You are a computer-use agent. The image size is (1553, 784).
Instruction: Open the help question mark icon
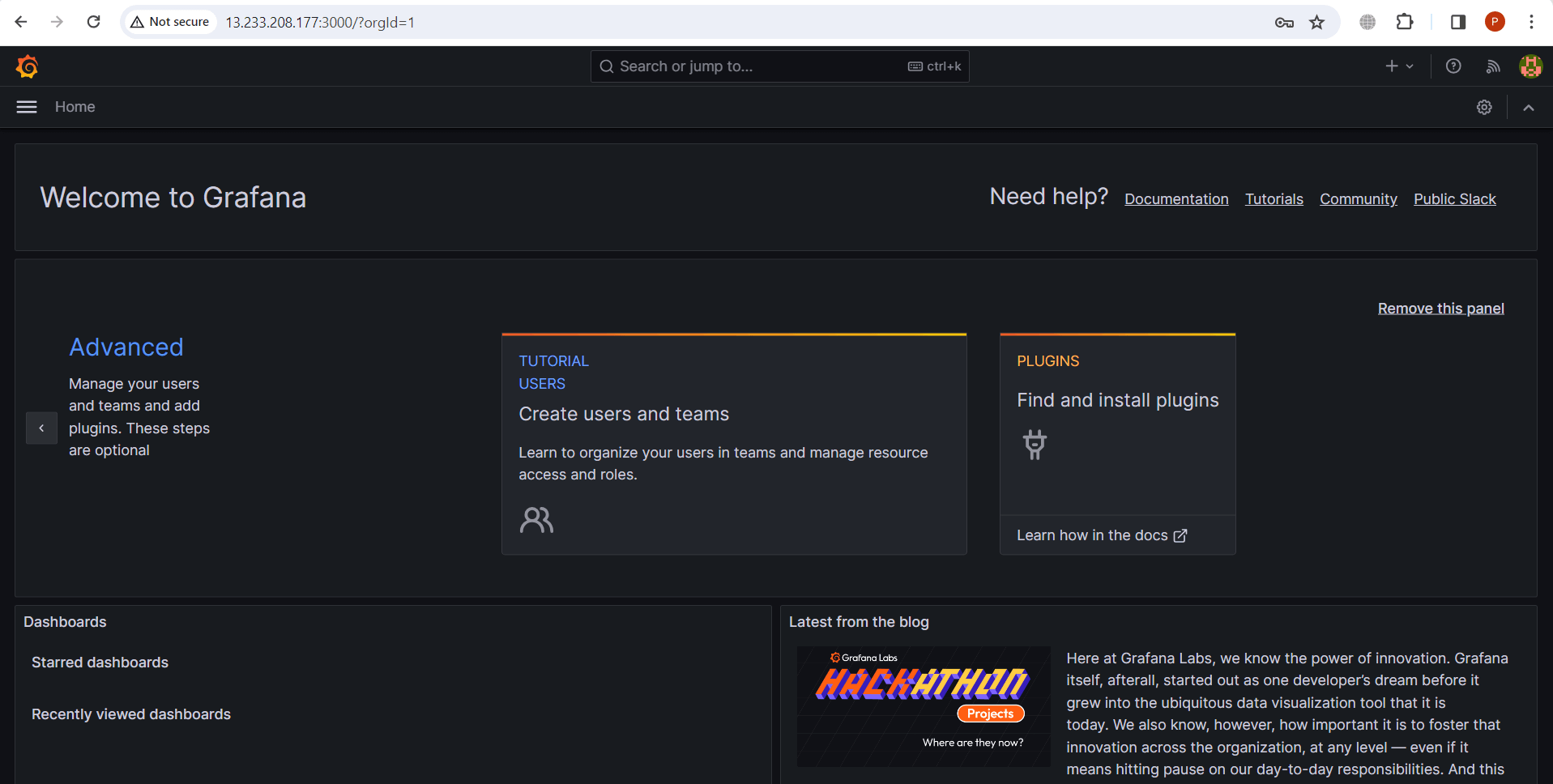click(x=1453, y=66)
